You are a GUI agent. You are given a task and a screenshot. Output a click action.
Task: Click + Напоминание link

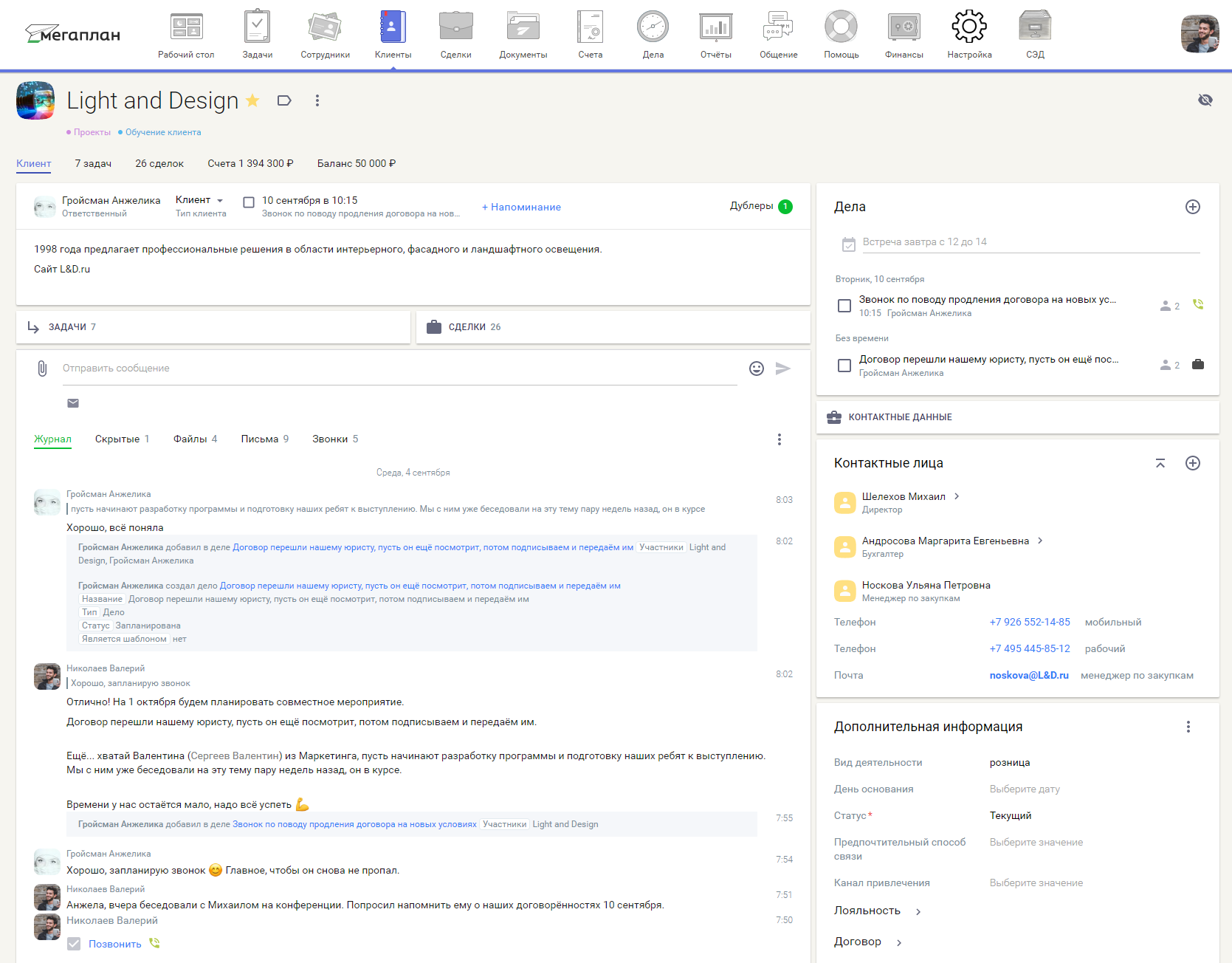[x=521, y=207]
